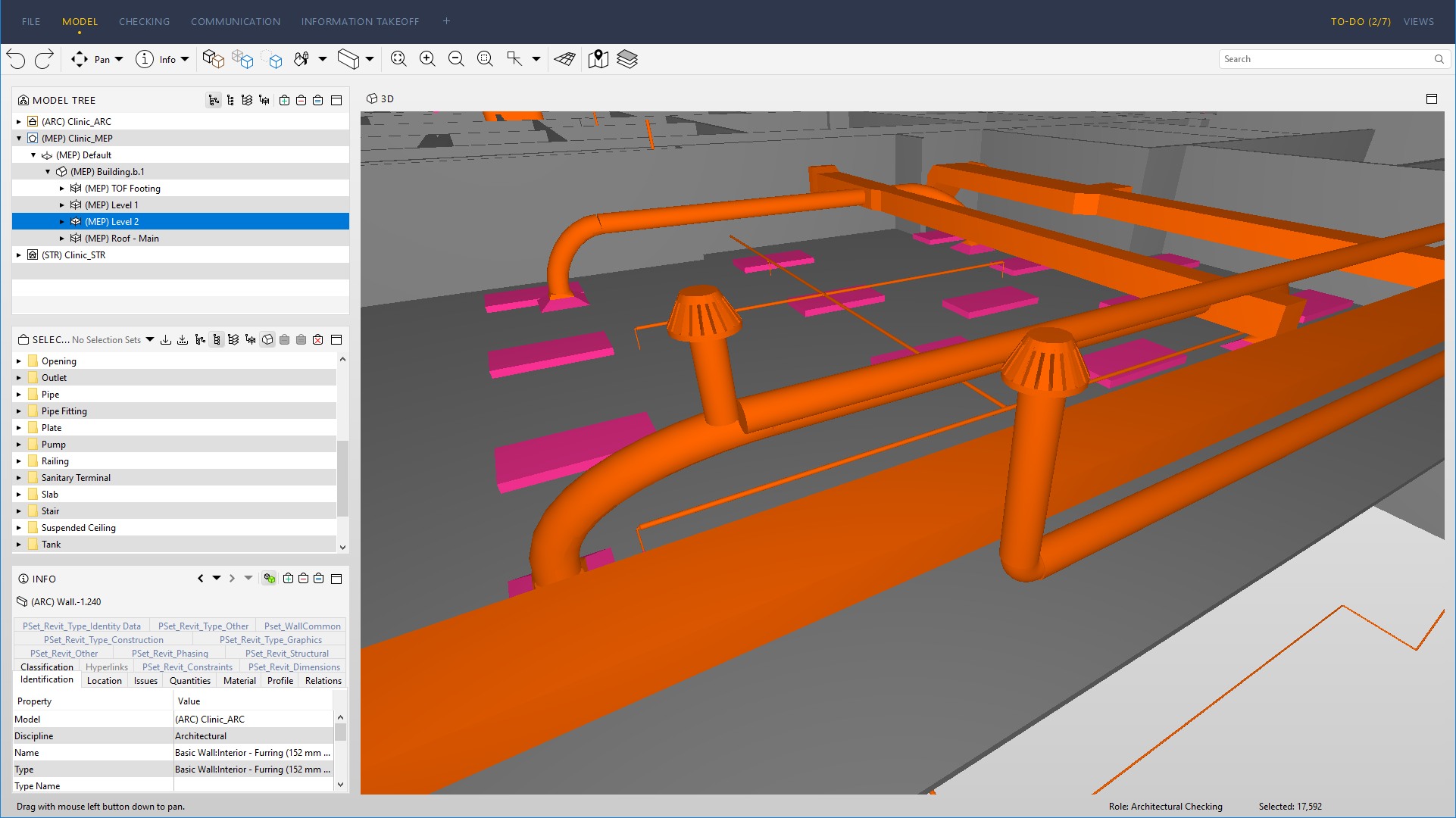The image size is (1456, 818).
Task: Open the Info tool dropdown arrow
Action: pos(185,59)
